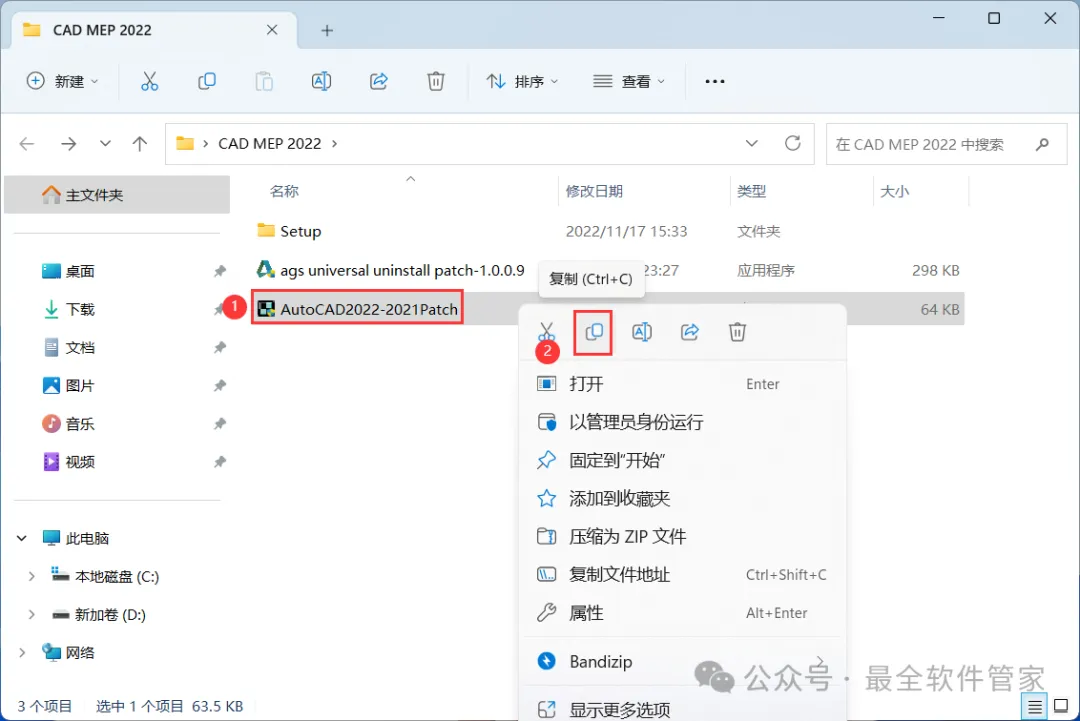Choose 复制文件地址 in the context menu
This screenshot has width=1080, height=721.
pos(682,574)
